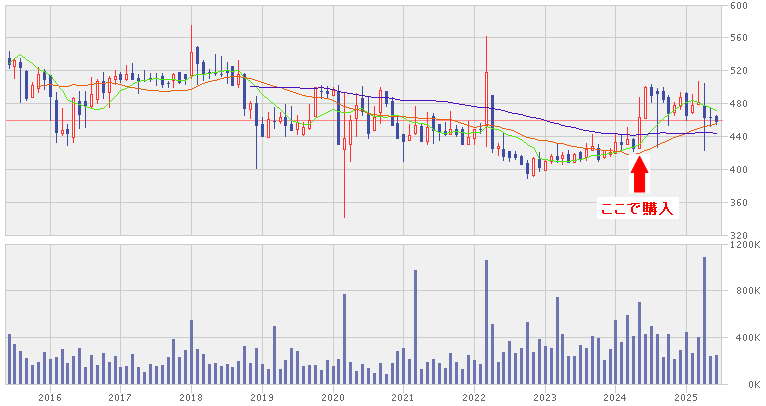Click the 2021 year label on time axis
The height and width of the screenshot is (406, 766).
(404, 397)
